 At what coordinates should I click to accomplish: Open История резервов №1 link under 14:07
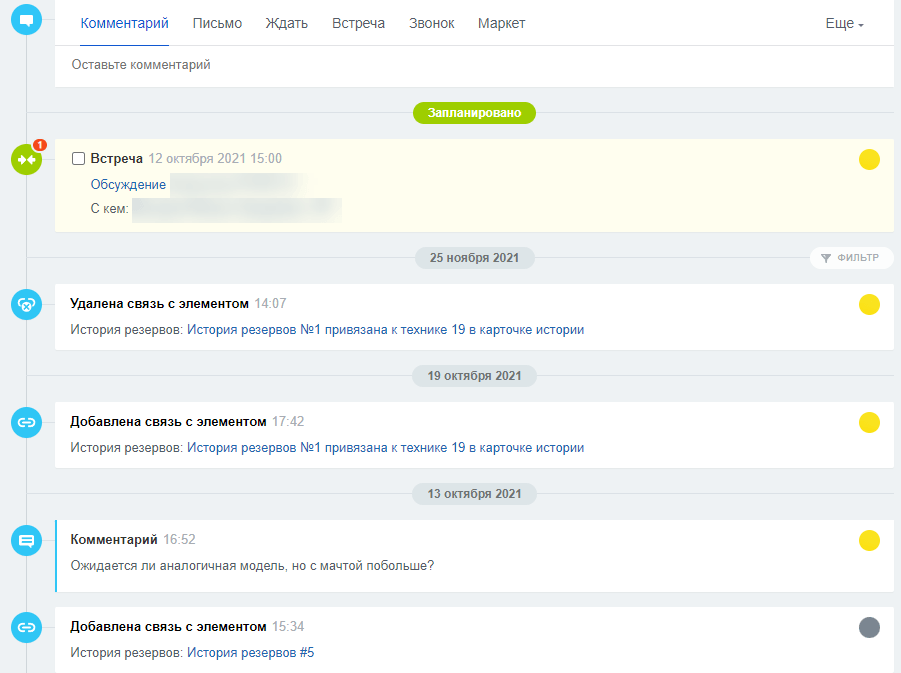[385, 330]
